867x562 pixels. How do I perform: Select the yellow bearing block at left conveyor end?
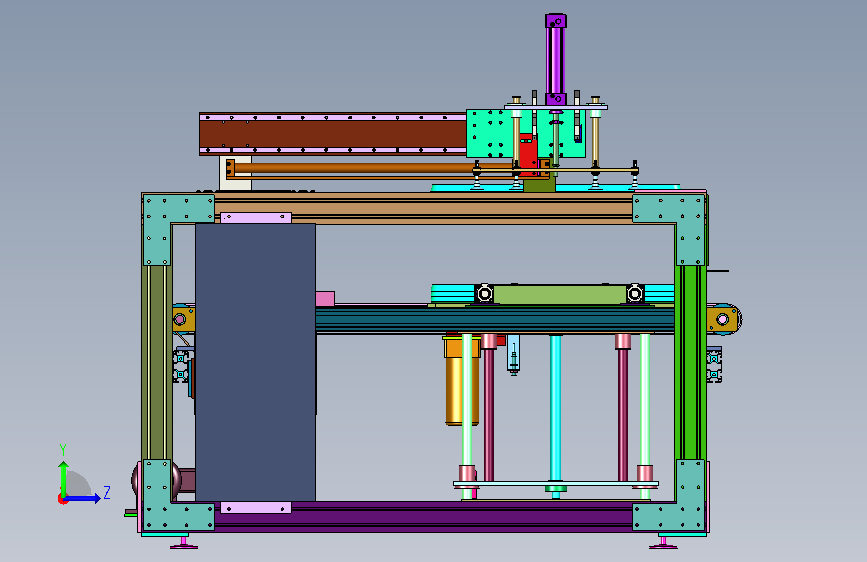[x=183, y=319]
